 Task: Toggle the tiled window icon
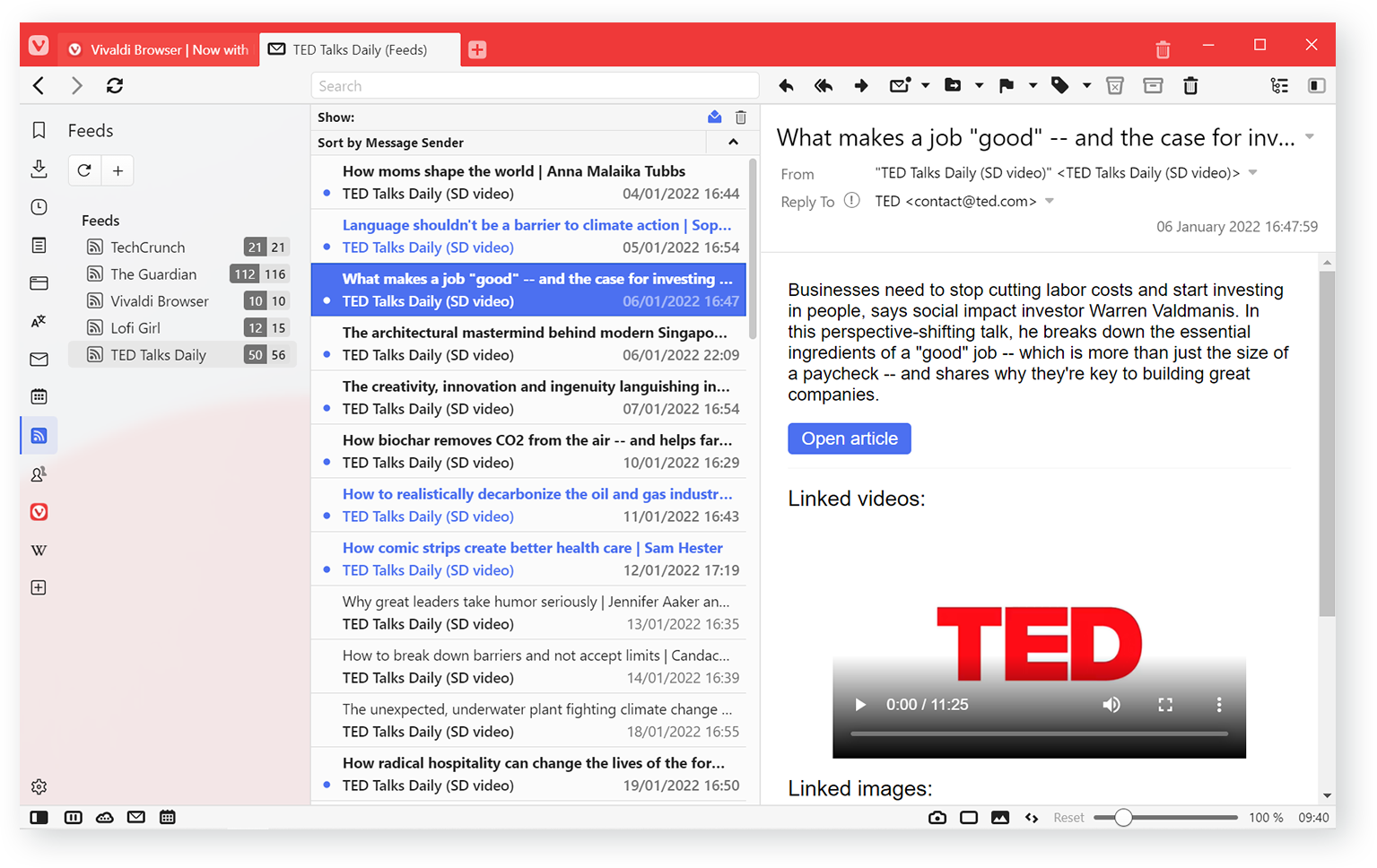[x=74, y=818]
